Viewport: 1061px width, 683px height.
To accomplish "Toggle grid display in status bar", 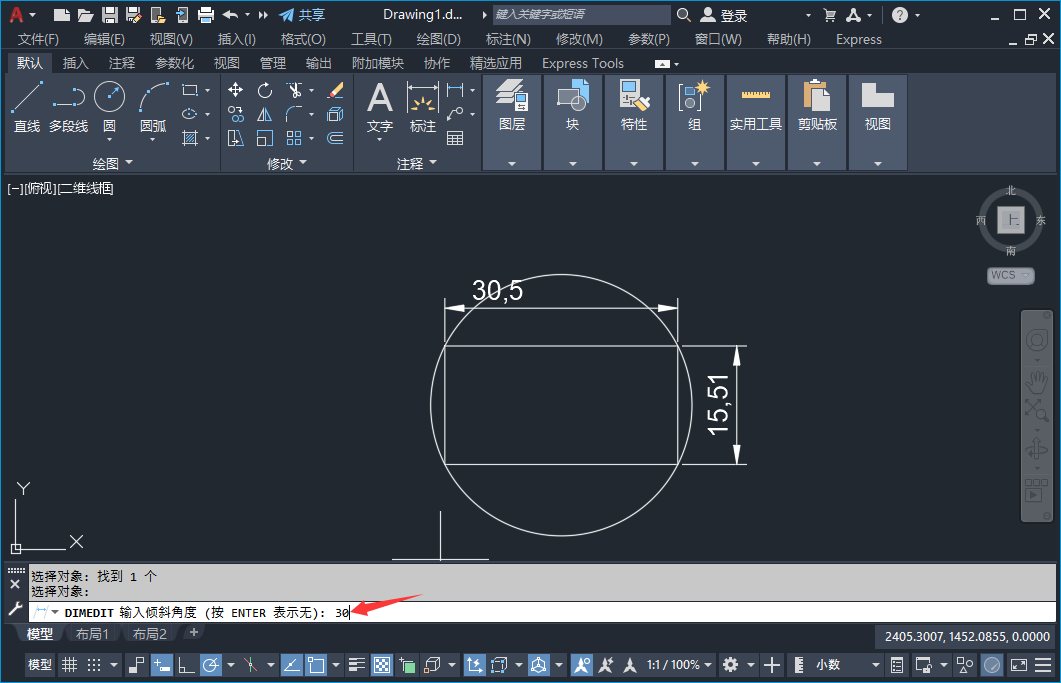I will click(x=69, y=665).
